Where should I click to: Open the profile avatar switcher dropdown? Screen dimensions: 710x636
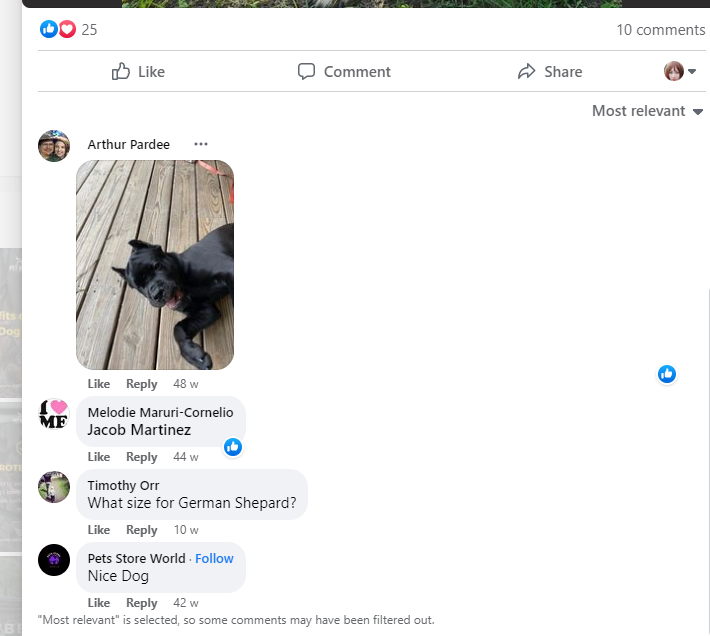click(680, 71)
